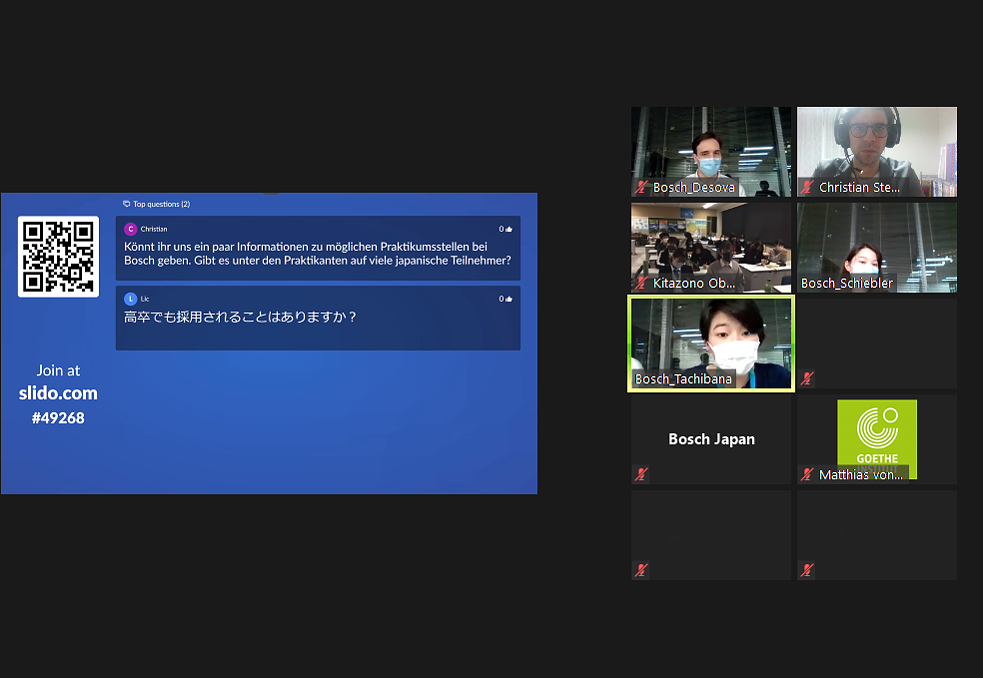Click the Top questions (2) heading

[x=161, y=204]
